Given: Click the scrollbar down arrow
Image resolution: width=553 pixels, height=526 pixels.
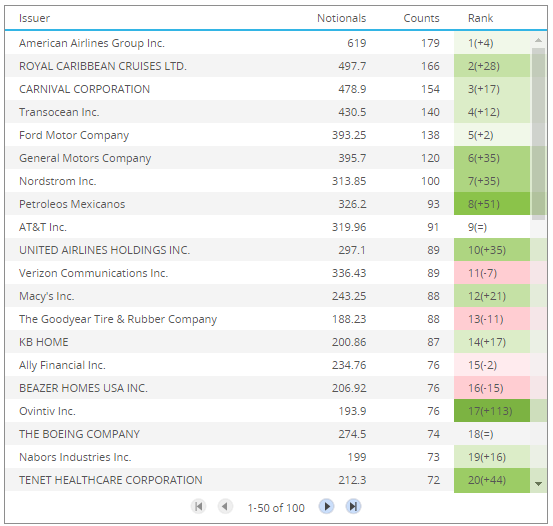Looking at the screenshot, I should [x=539, y=484].
